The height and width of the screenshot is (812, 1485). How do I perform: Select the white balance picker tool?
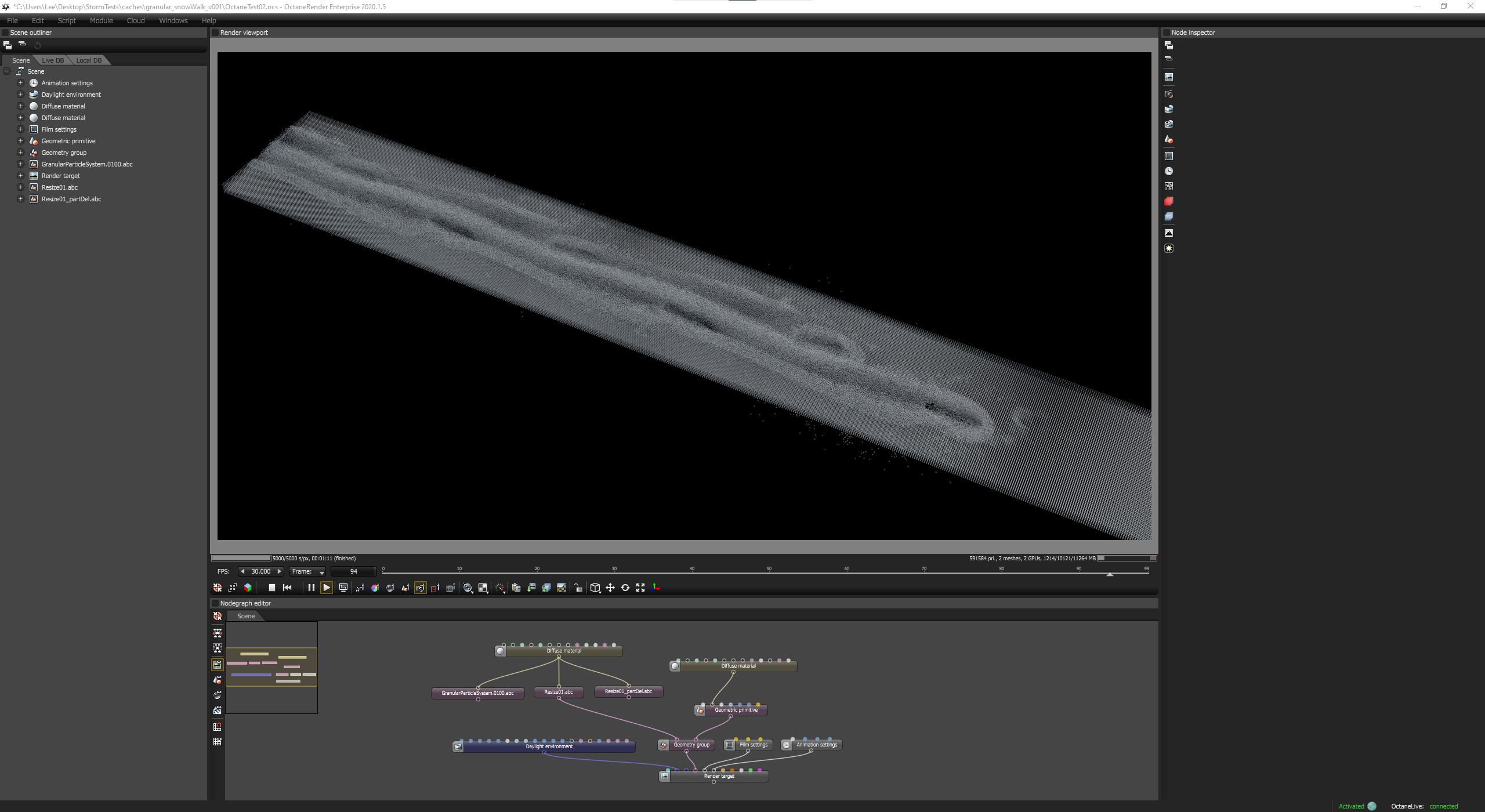pyautogui.click(x=375, y=588)
